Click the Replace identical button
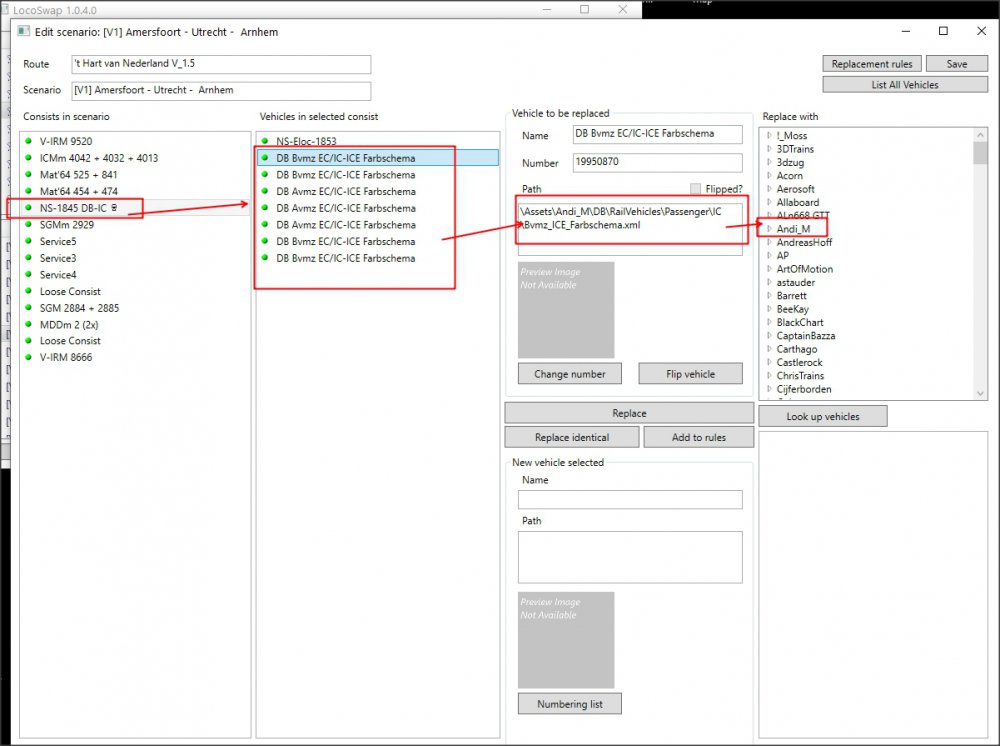1000x746 pixels. (x=571, y=438)
